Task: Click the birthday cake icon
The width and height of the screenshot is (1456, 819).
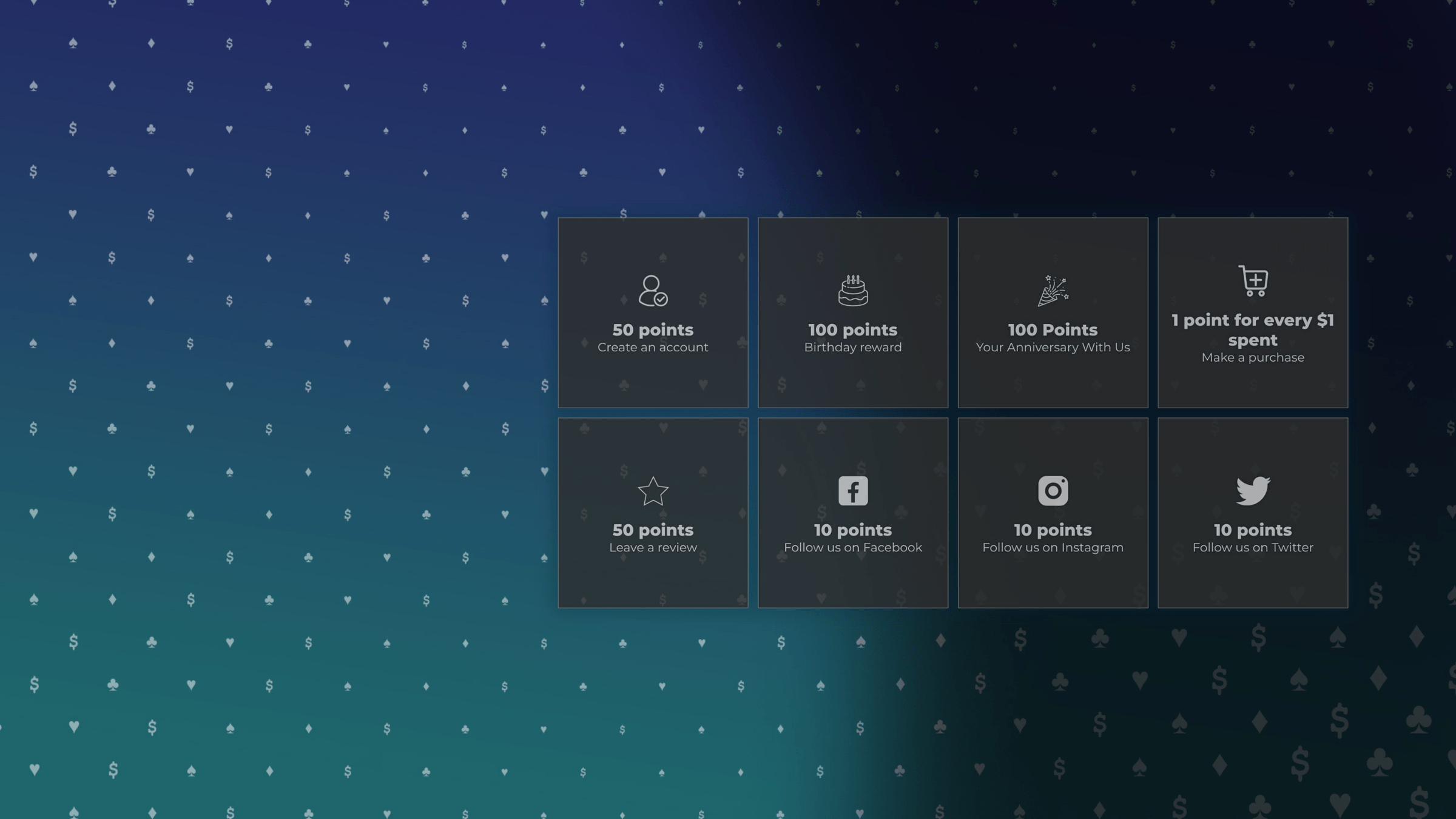Action: 852,291
